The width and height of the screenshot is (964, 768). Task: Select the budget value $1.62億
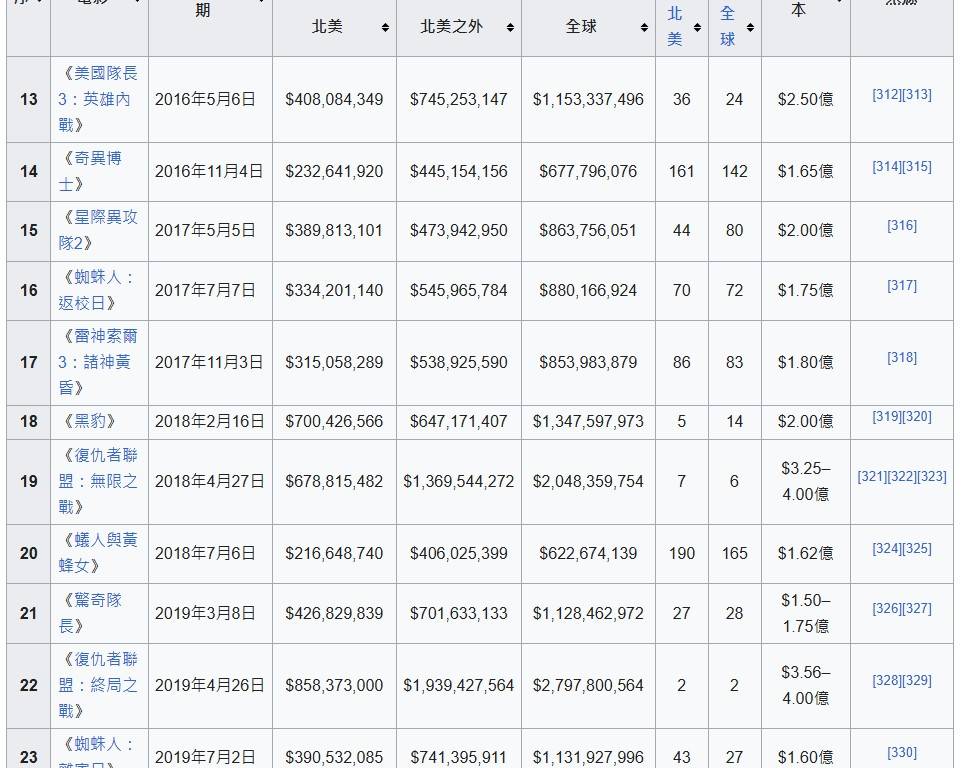tap(805, 553)
